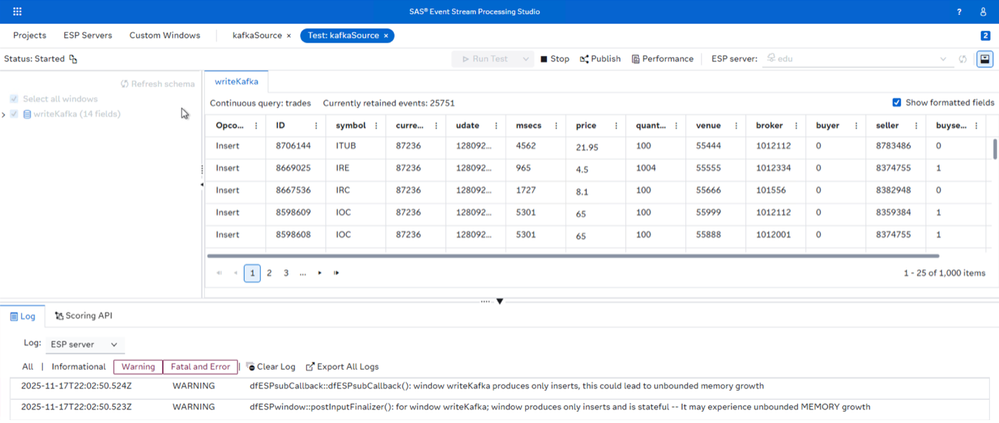Open the ESP Servers tab
Screen dimensions: 999x423
88,36
